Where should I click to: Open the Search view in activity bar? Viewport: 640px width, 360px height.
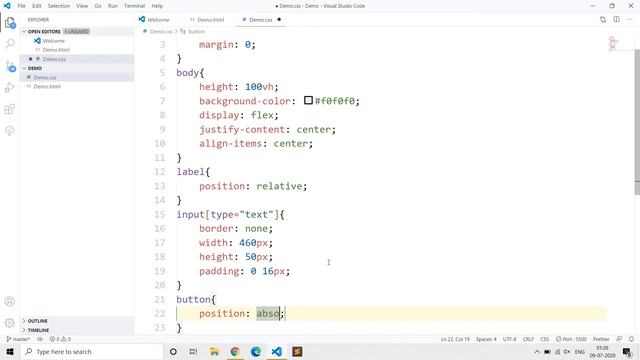[10, 44]
